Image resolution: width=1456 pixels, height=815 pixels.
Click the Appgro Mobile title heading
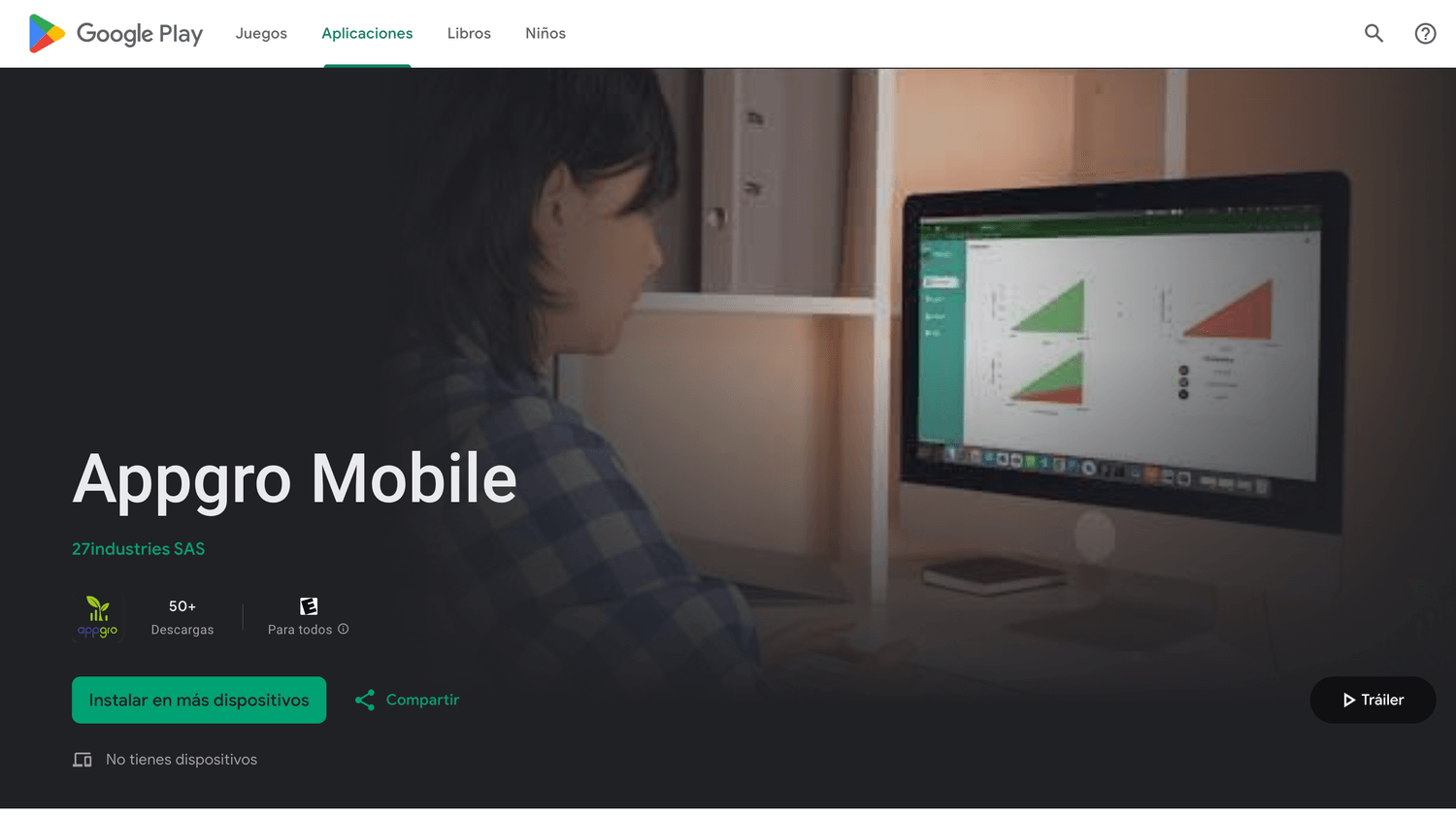pos(295,479)
